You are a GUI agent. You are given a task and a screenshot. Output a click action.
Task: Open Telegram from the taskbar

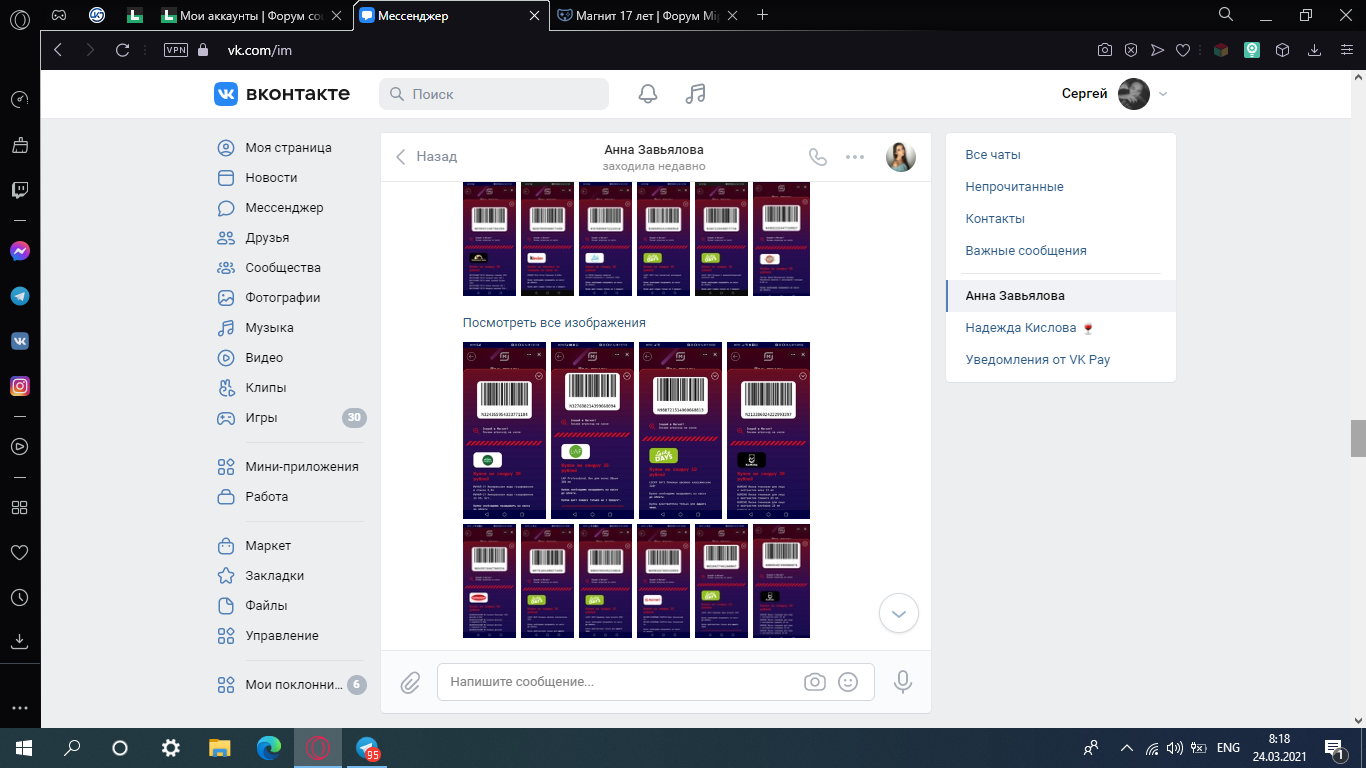point(367,747)
